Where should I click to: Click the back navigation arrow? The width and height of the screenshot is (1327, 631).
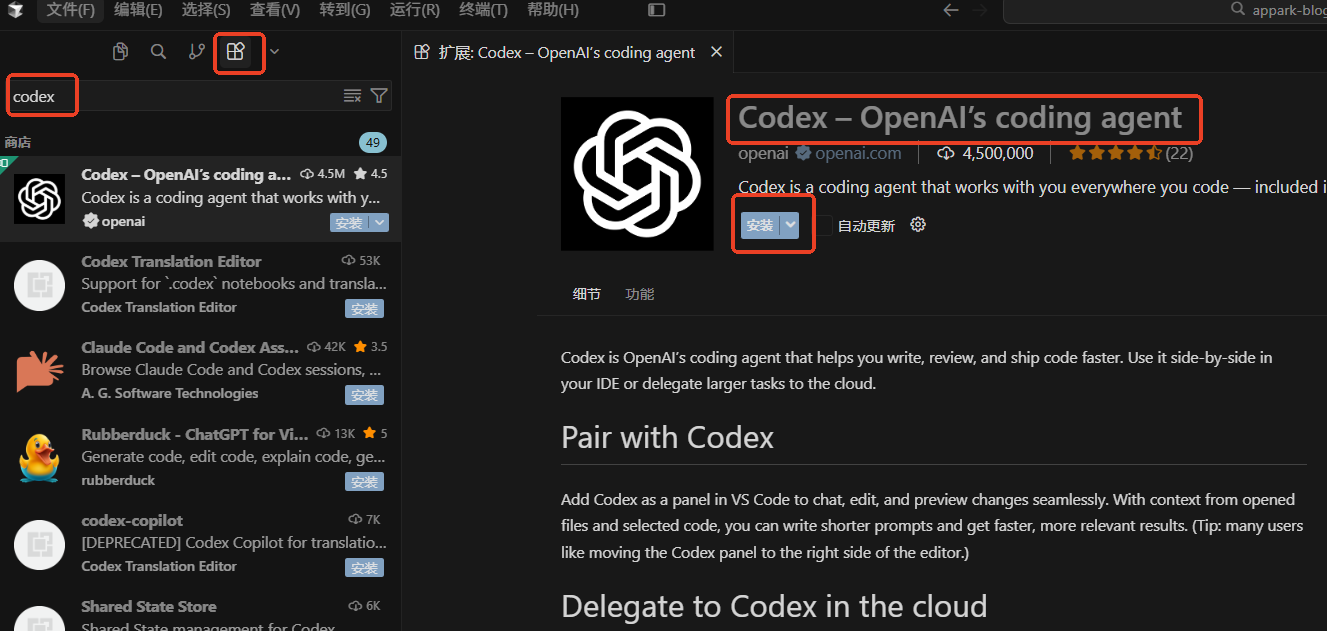coord(951,10)
